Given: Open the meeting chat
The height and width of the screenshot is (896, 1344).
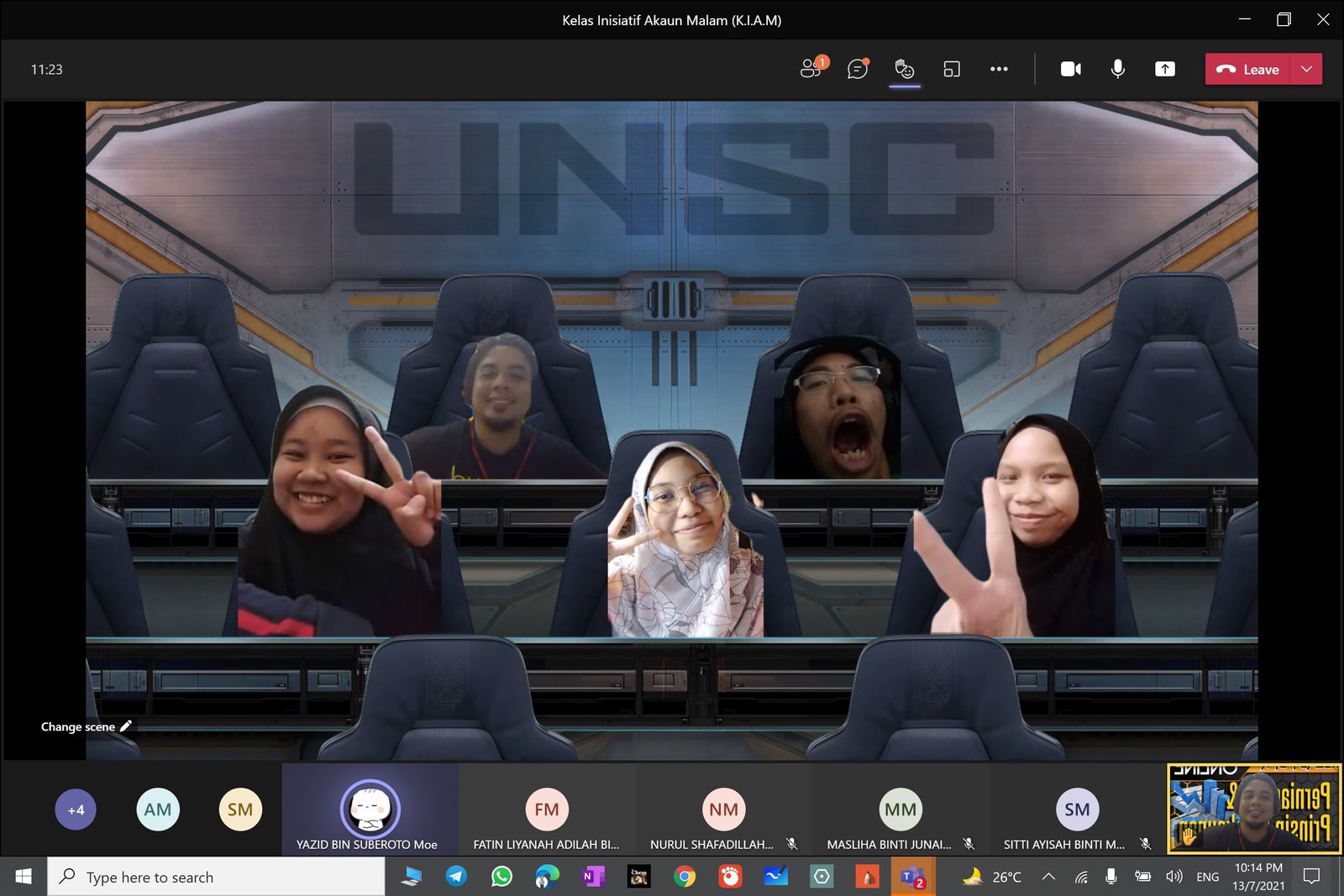Looking at the screenshot, I should [858, 69].
